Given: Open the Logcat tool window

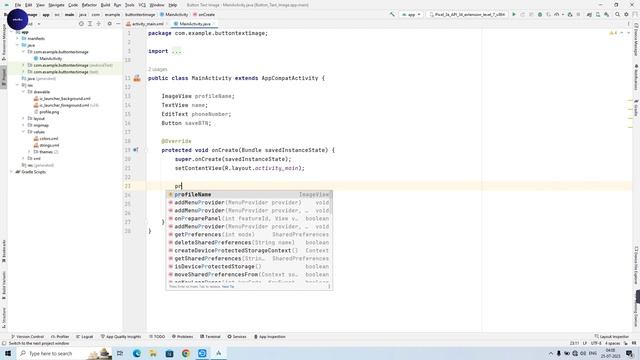Looking at the screenshot, I should pos(84,337).
